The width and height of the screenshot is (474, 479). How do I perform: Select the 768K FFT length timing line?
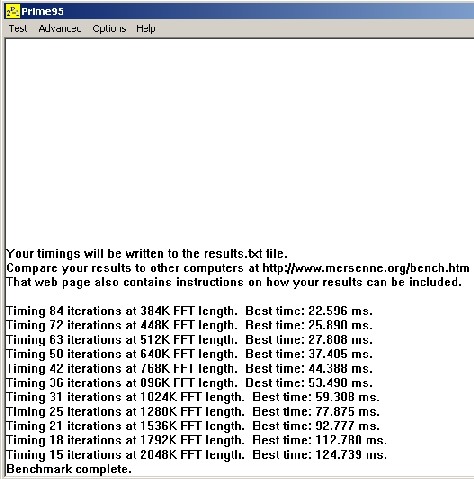click(189, 369)
